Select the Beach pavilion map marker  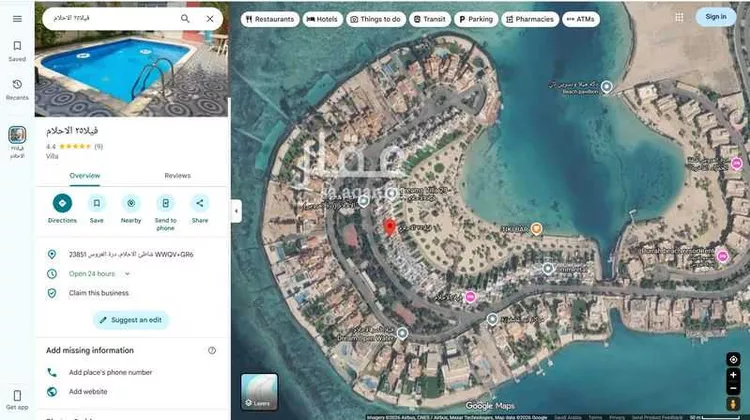tap(607, 87)
